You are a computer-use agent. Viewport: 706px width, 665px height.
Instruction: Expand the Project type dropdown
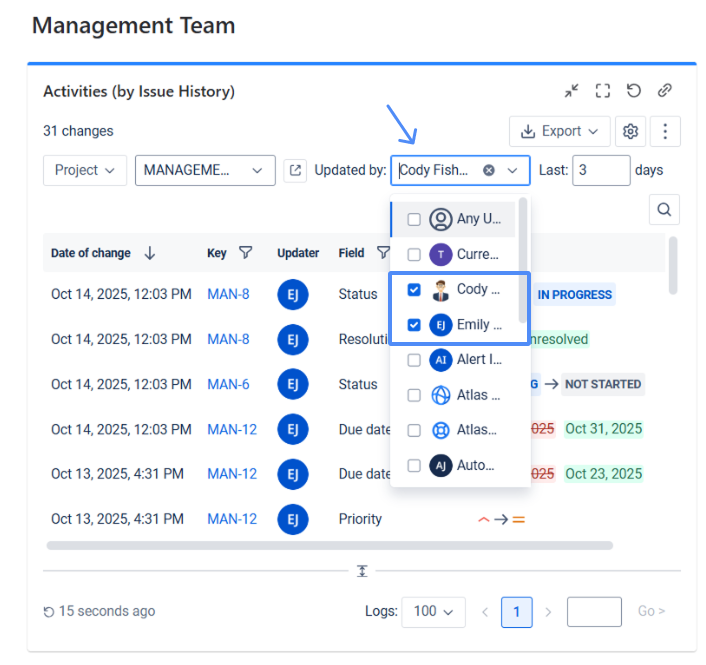[x=85, y=171]
